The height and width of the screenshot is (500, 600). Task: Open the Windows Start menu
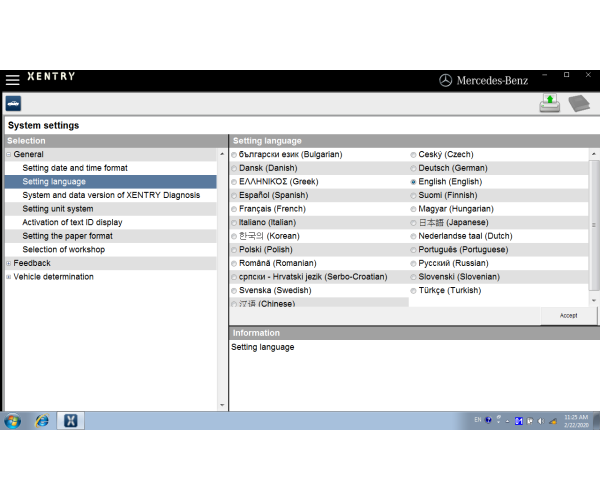[13, 421]
